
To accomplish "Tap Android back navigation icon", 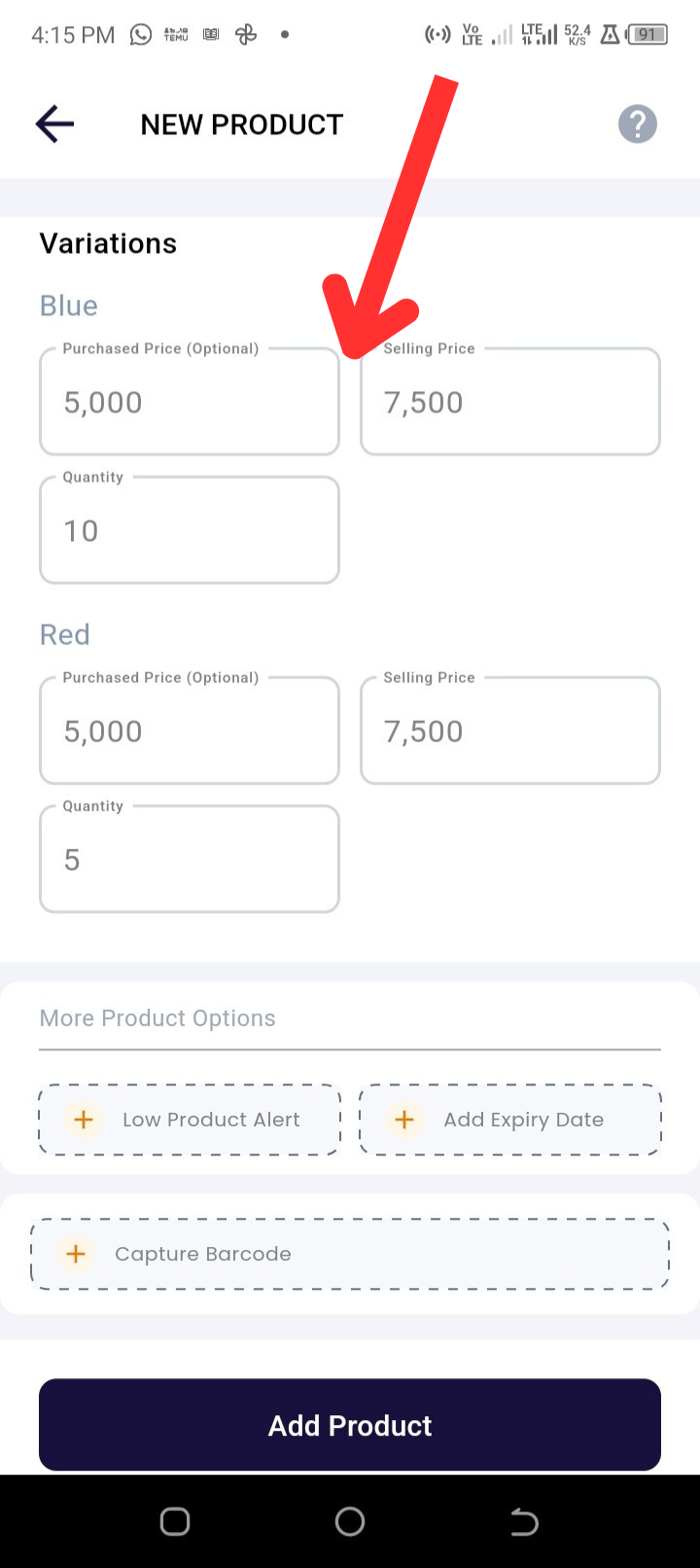I will coord(524,1521).
